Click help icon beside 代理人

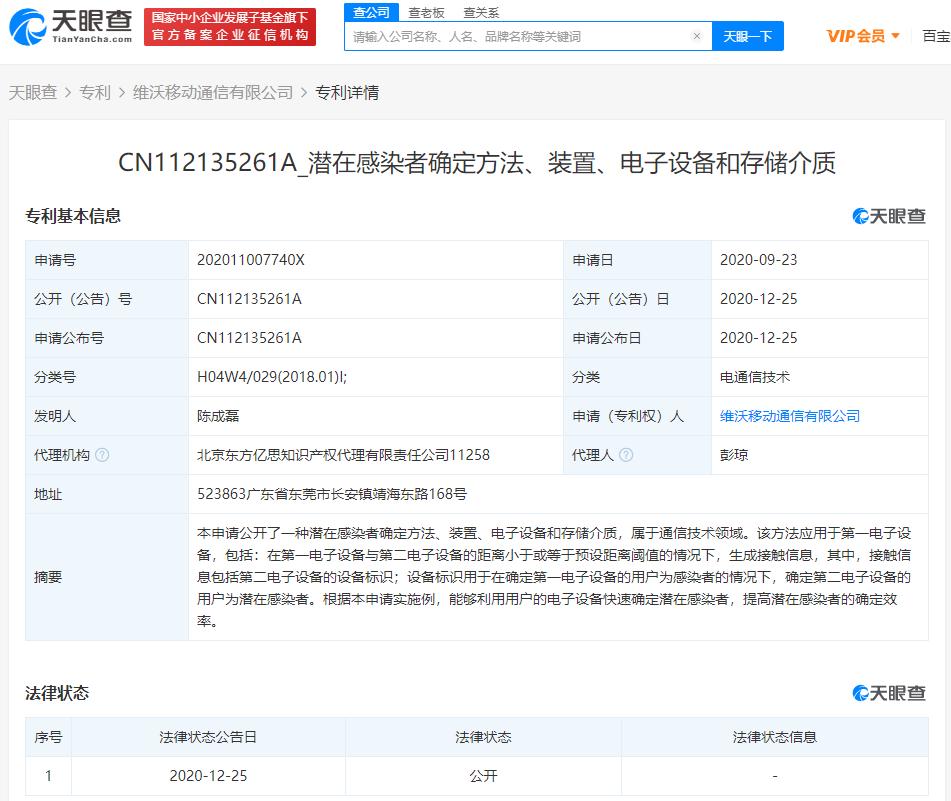pos(627,455)
